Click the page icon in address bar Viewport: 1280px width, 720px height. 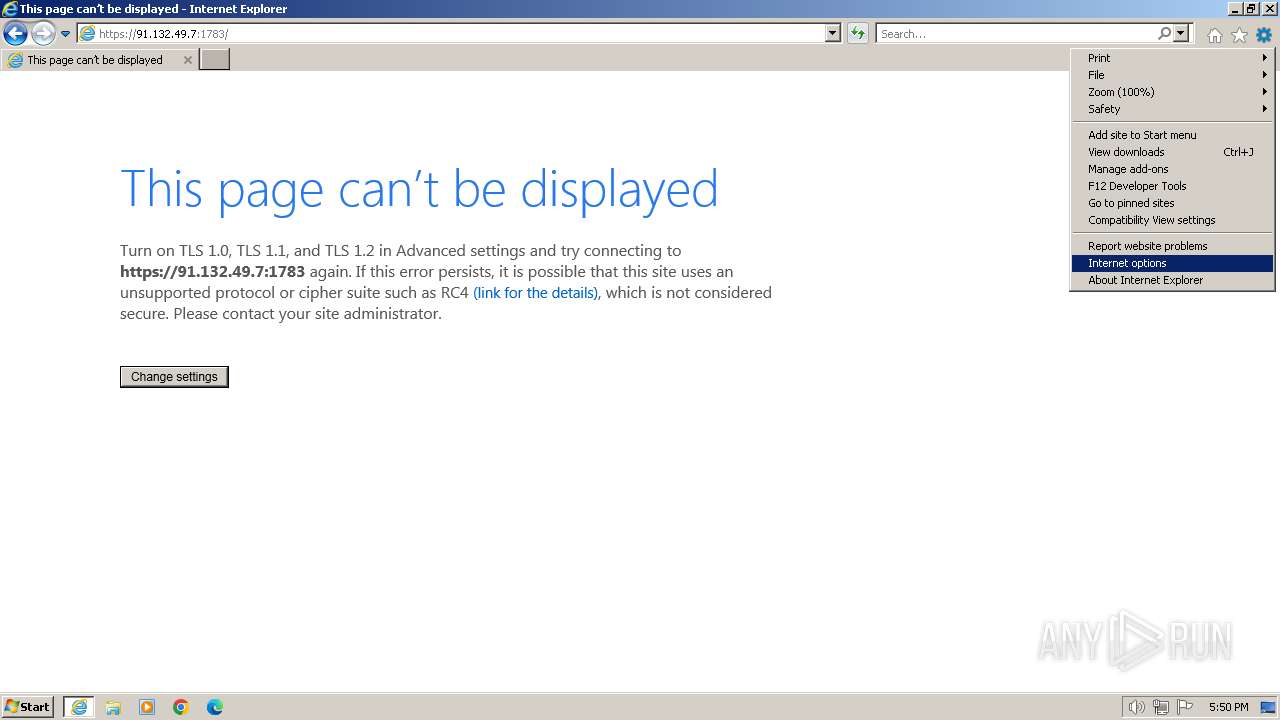point(87,34)
